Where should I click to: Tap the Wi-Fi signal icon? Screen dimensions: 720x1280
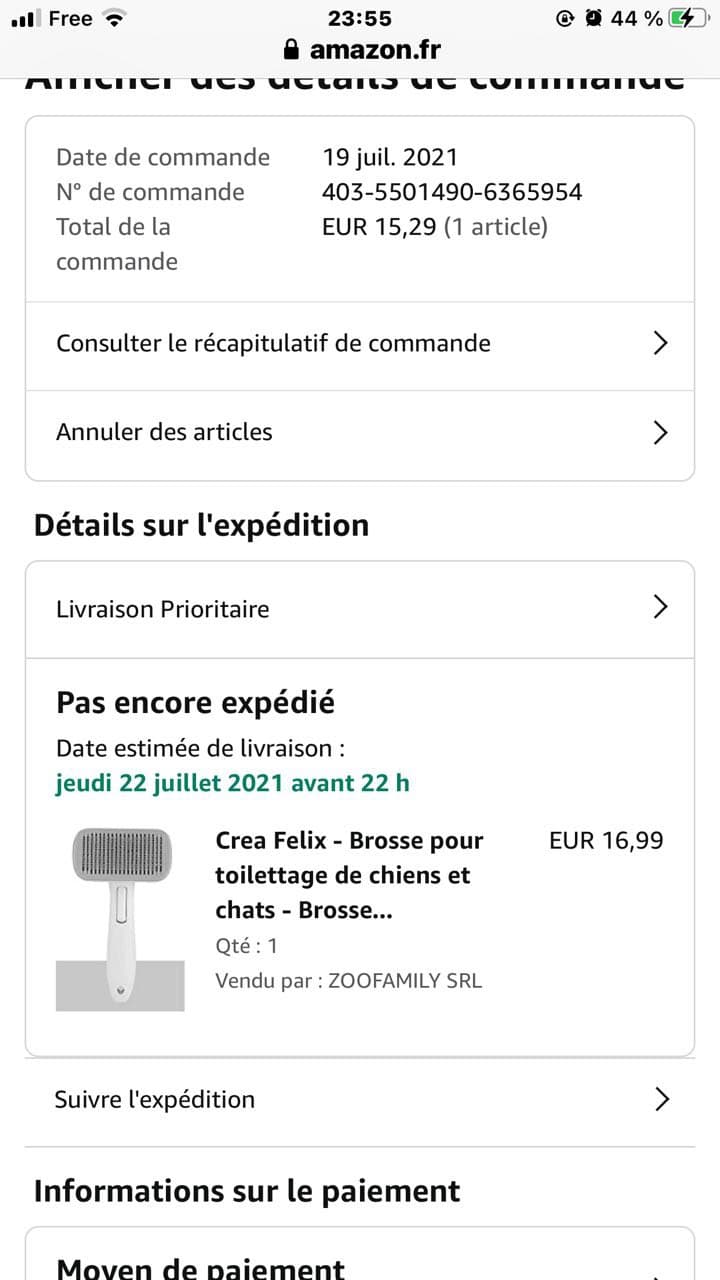click(x=115, y=18)
